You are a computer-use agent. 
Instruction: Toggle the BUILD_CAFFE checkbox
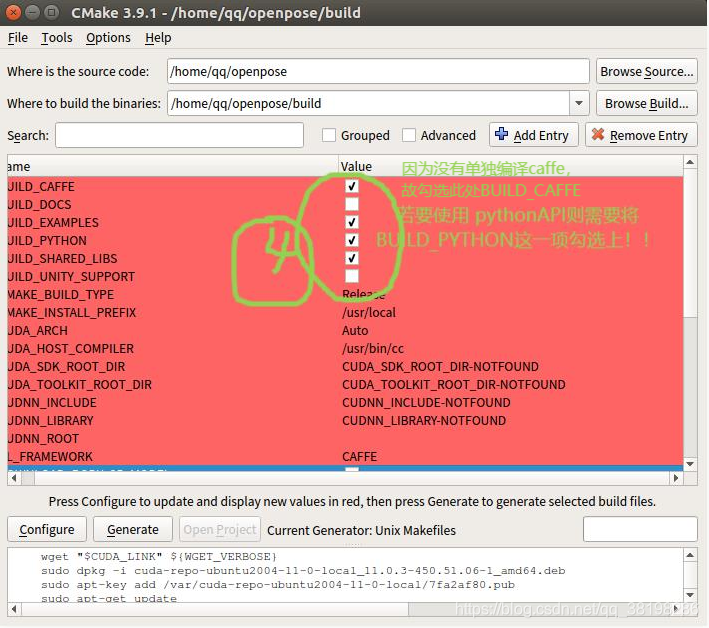pos(352,186)
